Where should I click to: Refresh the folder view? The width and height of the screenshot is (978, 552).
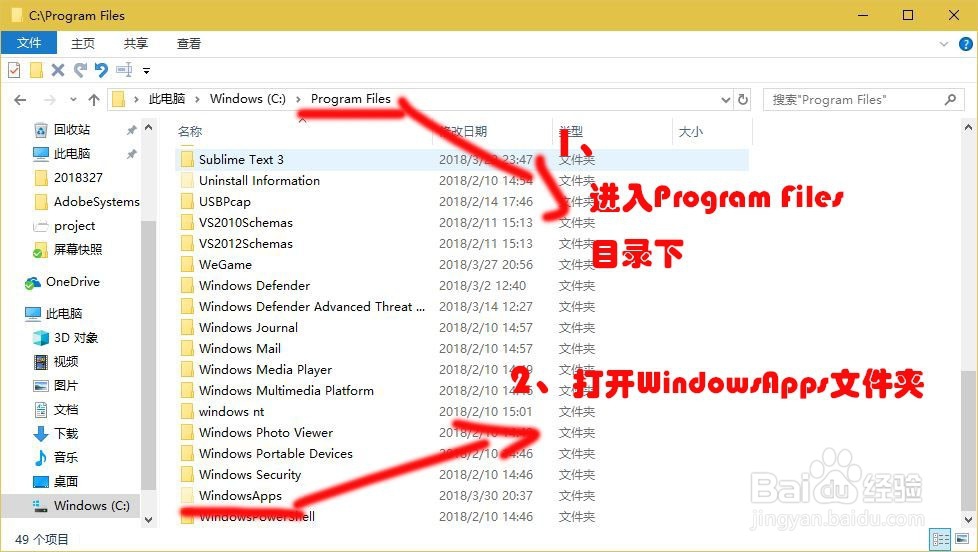pos(743,100)
